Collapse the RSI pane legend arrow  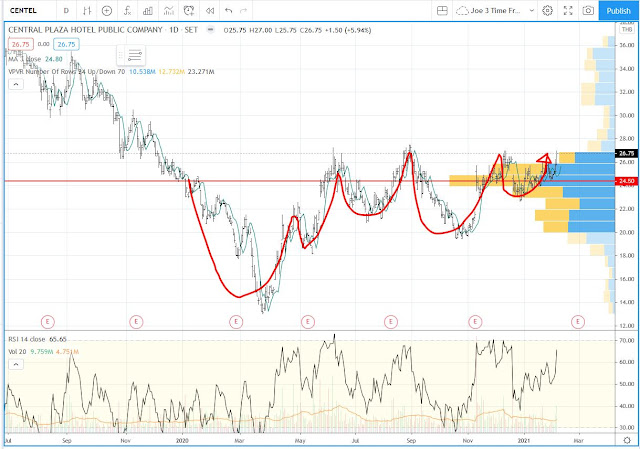click(16, 364)
